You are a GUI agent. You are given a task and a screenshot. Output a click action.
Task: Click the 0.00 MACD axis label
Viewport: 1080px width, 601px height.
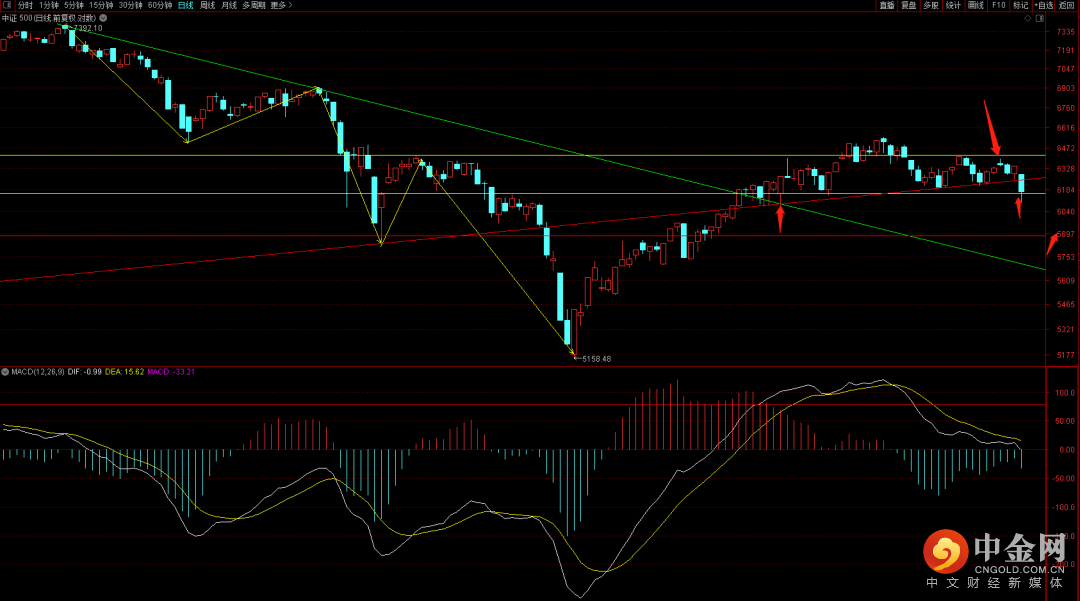coord(1066,450)
